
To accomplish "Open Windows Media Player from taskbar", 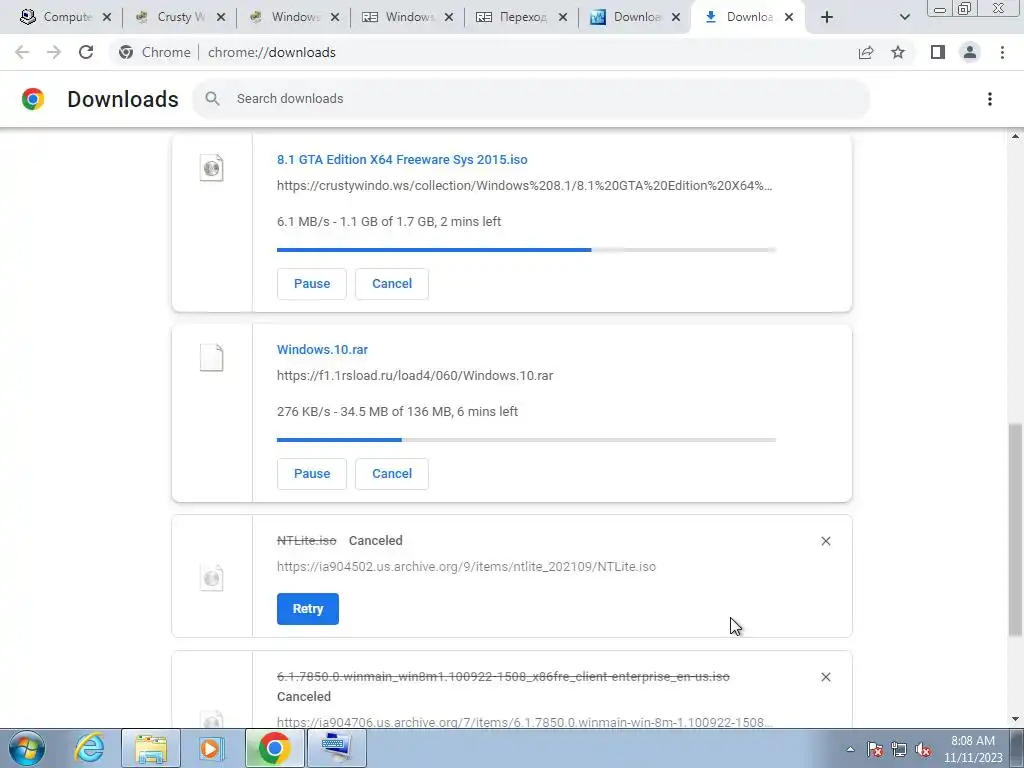I will 210,748.
